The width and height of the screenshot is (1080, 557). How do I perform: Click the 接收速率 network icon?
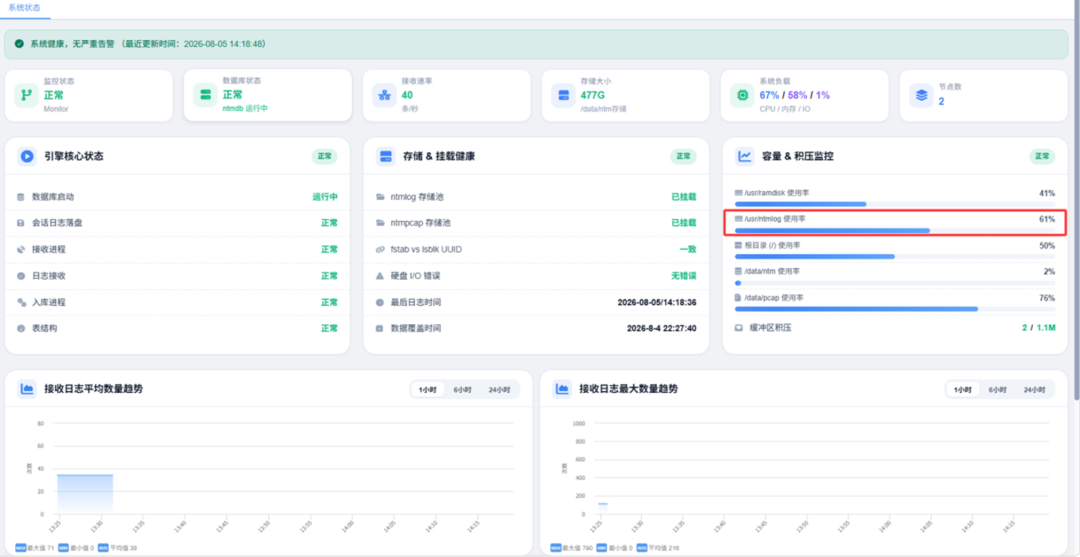(x=384, y=95)
